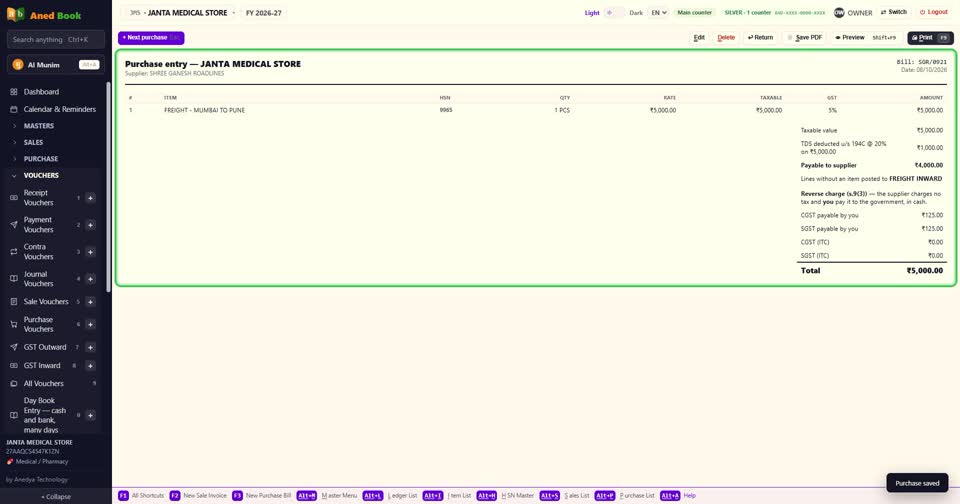Click the Aned Book logo icon

pos(15,14)
